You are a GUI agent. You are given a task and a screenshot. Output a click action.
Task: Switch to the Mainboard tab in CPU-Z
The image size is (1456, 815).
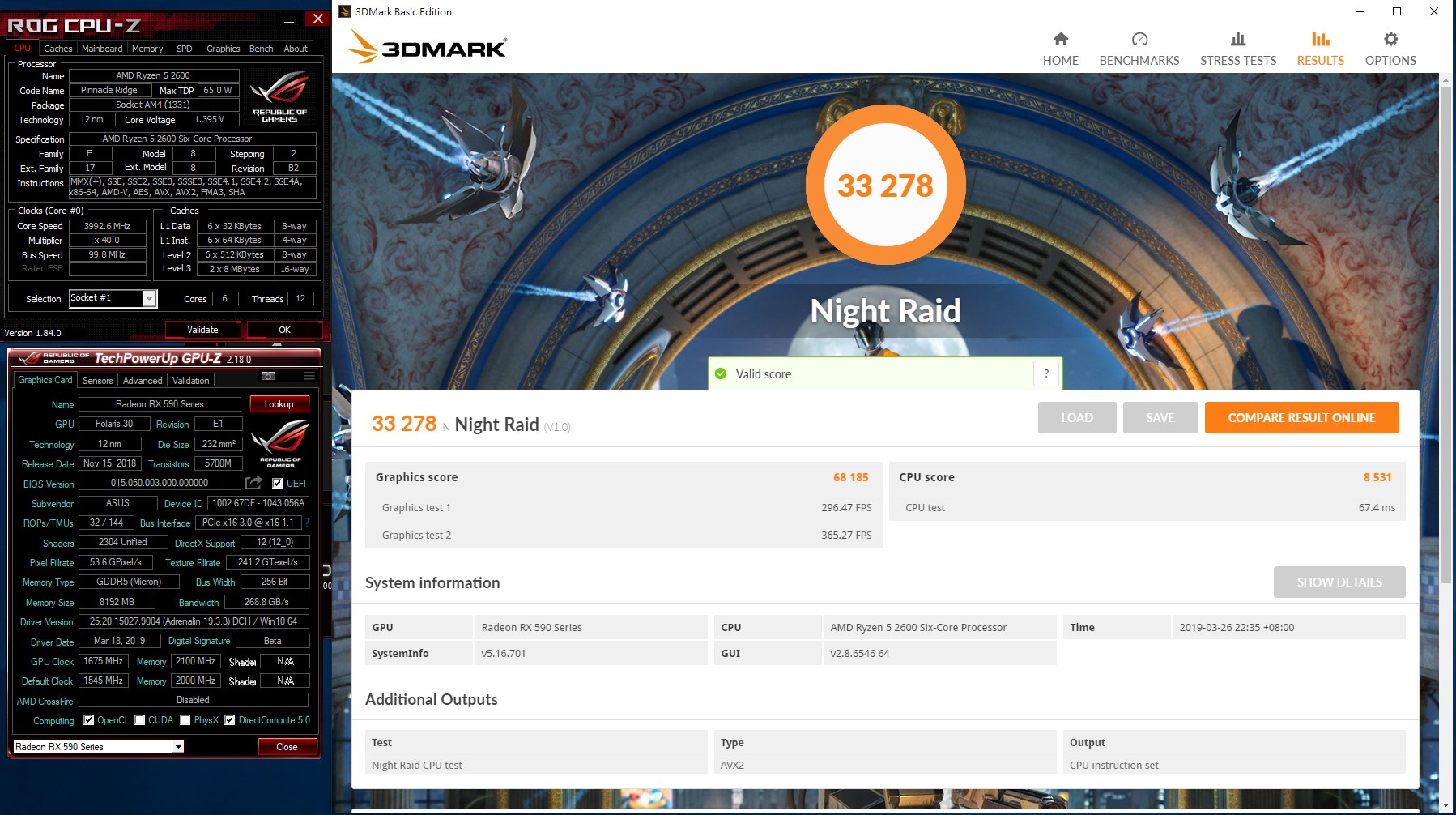(x=102, y=49)
